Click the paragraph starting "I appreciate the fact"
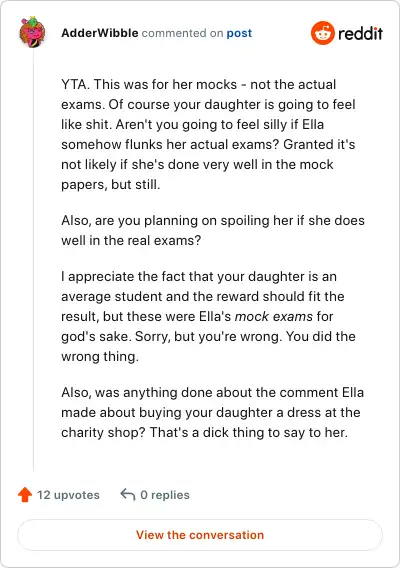Viewport: 400px width, 568px height. [x=208, y=317]
